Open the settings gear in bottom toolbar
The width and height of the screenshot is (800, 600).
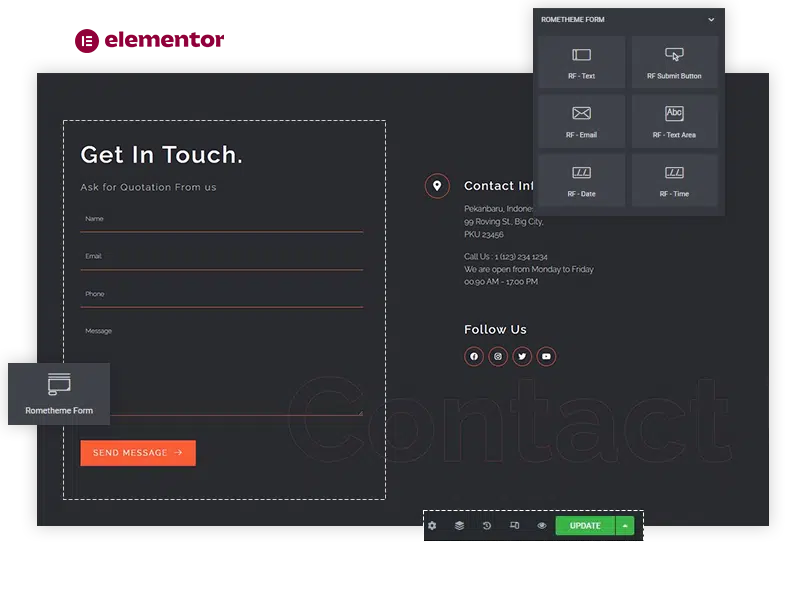pyautogui.click(x=432, y=526)
